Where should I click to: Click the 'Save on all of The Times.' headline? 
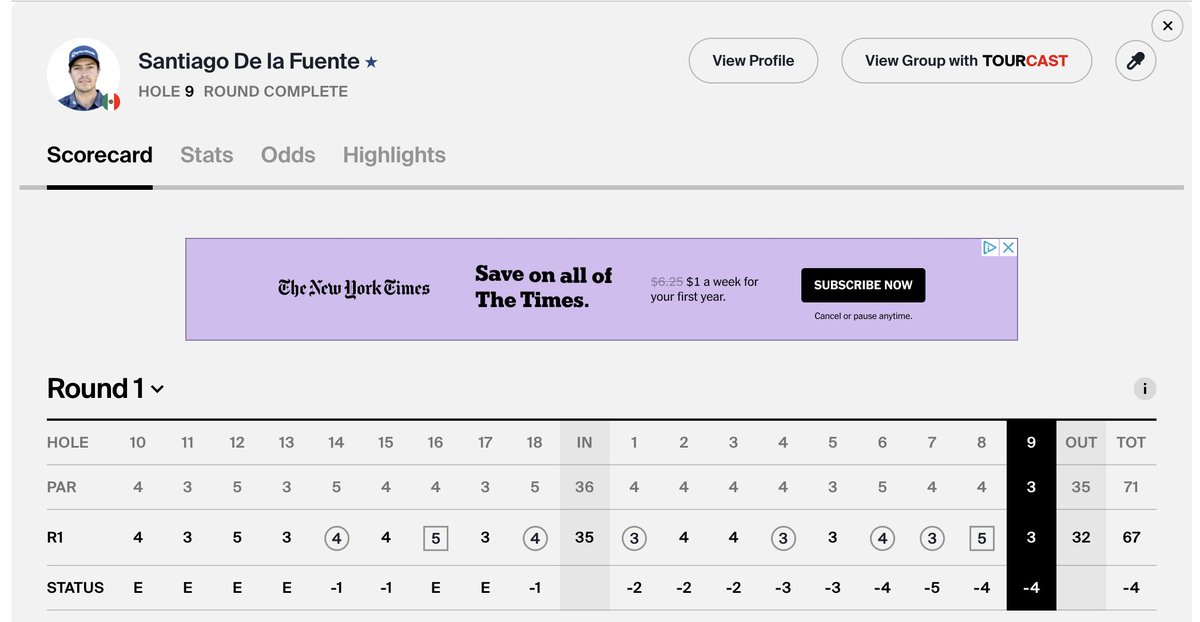point(544,287)
